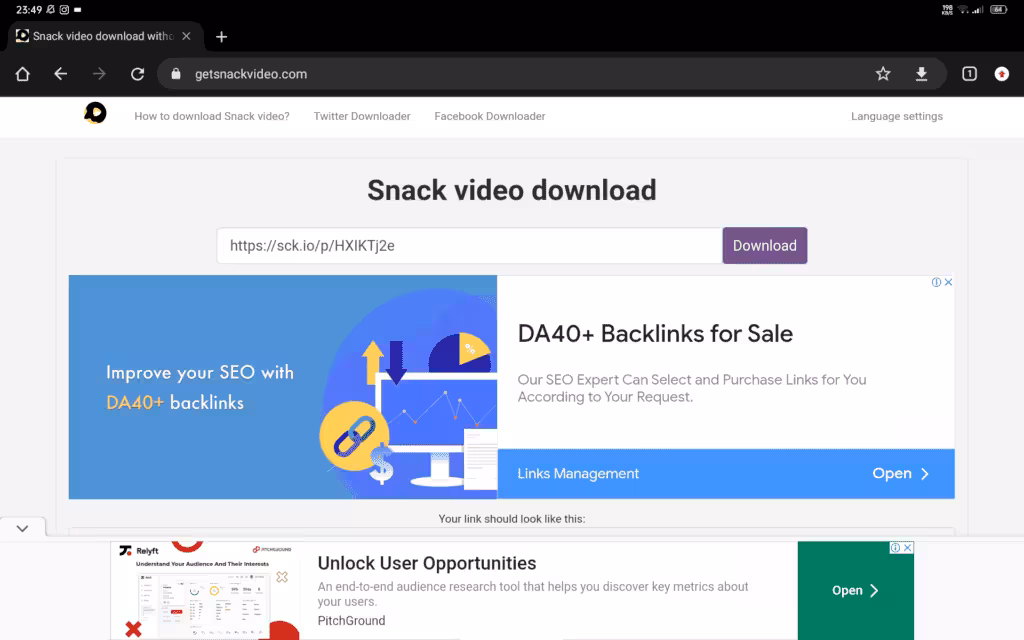Image resolution: width=1024 pixels, height=640 pixels.
Task: Go to browser home page
Action: (x=22, y=74)
